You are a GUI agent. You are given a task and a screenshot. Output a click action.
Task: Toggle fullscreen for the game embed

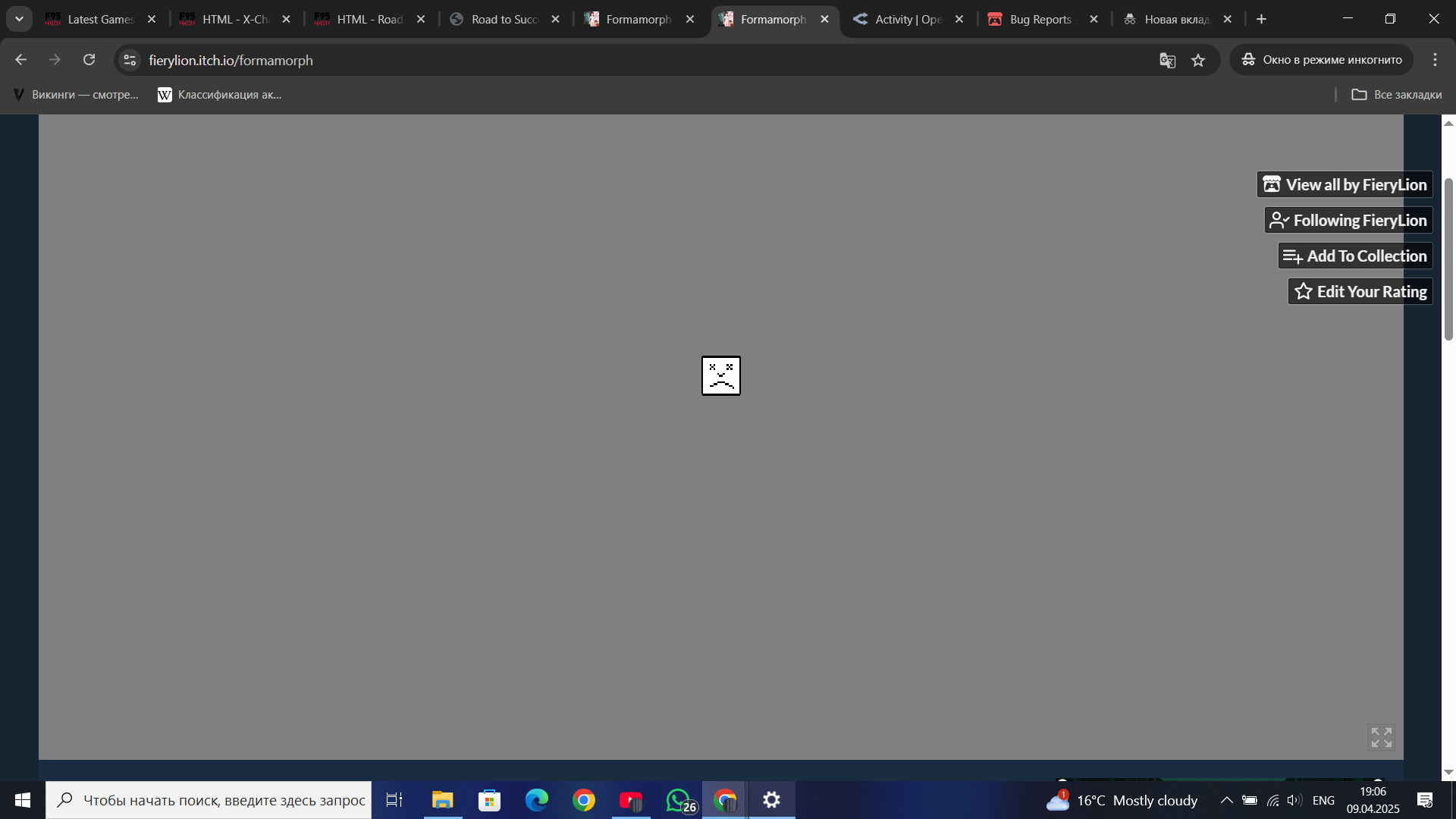tap(1382, 737)
